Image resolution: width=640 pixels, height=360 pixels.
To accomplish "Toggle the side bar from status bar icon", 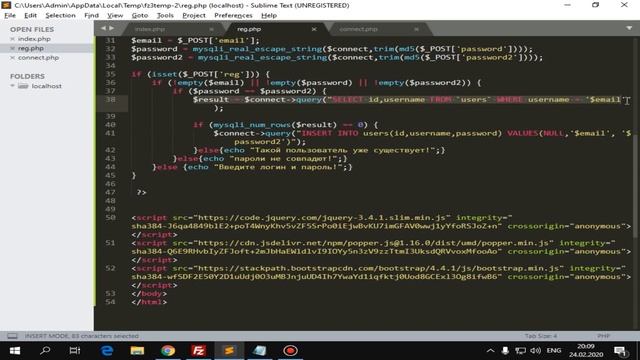I will (12, 336).
